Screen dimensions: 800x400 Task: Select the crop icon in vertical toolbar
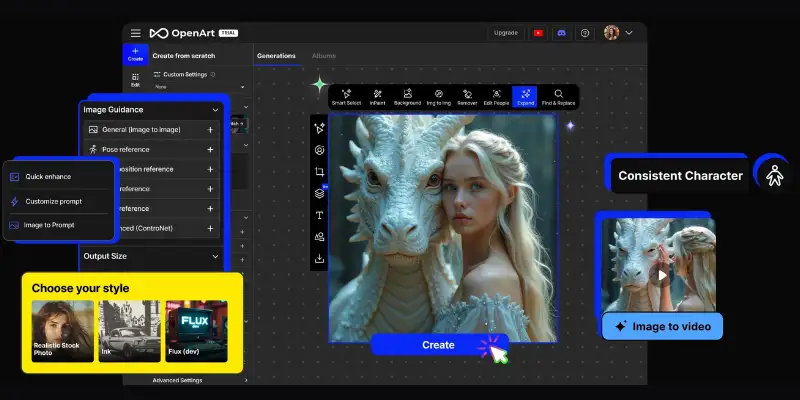[x=319, y=172]
